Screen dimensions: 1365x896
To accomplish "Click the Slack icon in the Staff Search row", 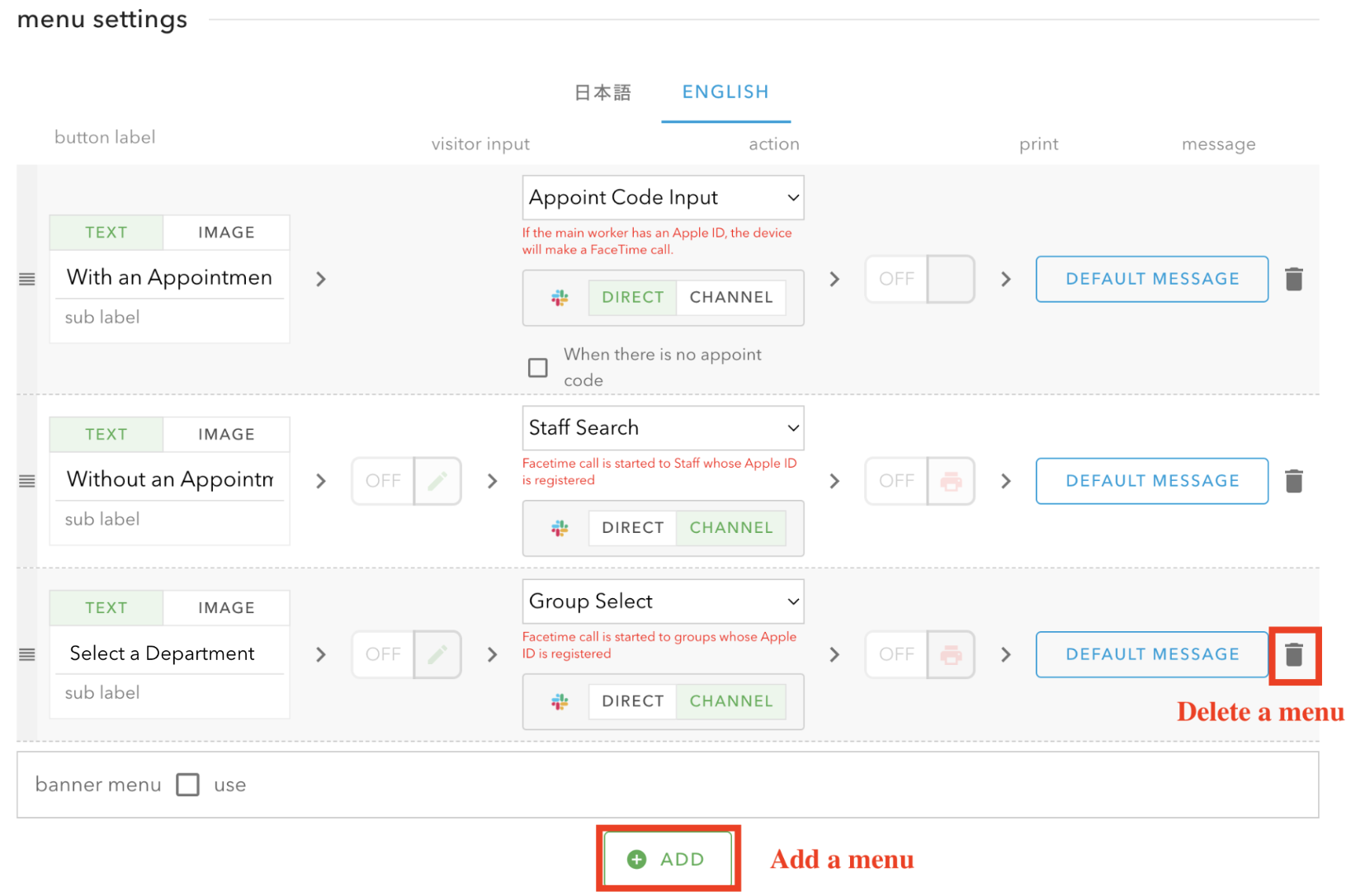I will pos(560,528).
